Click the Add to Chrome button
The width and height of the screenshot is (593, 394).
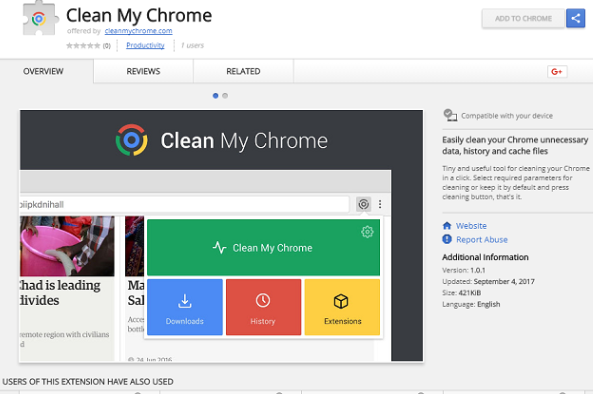[x=523, y=19]
